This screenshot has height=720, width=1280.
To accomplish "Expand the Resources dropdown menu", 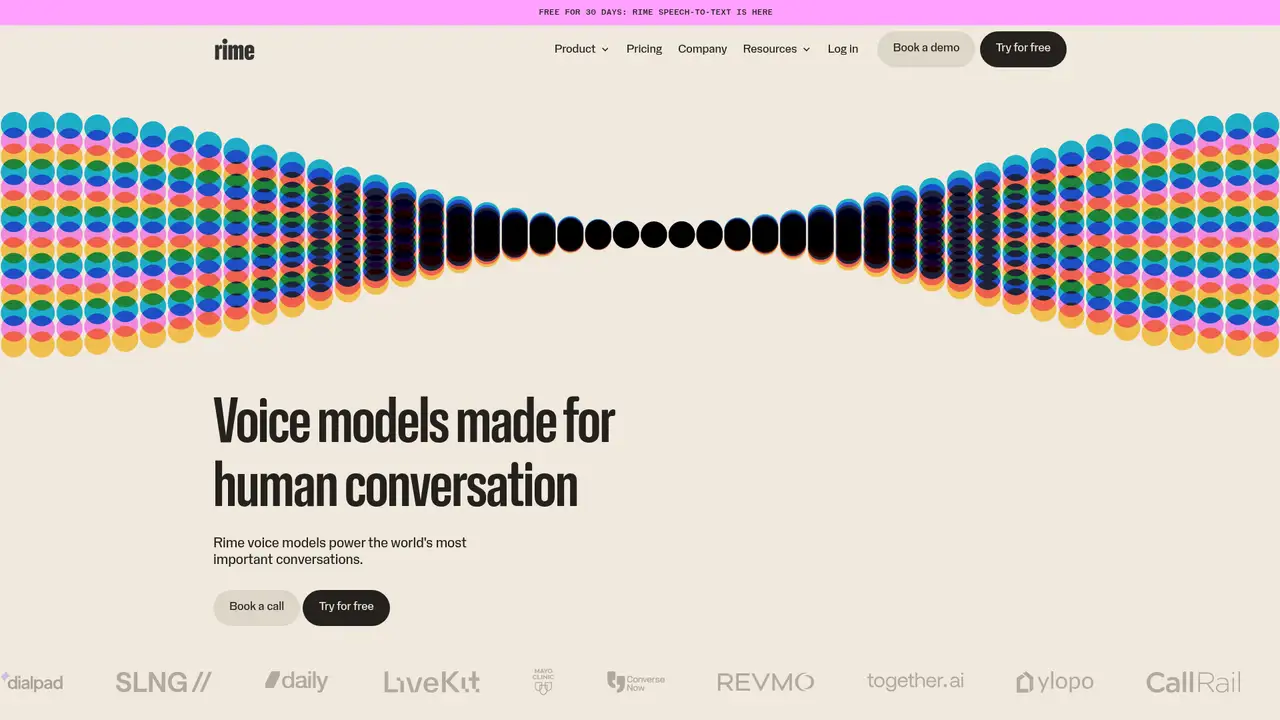I will [x=776, y=49].
